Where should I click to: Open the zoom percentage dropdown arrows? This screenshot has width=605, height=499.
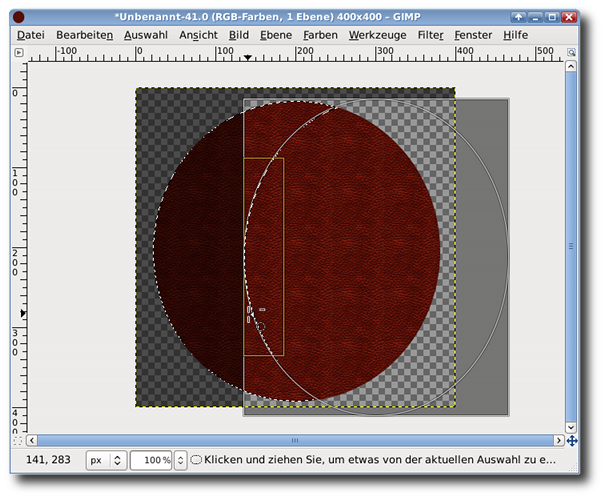click(x=180, y=460)
